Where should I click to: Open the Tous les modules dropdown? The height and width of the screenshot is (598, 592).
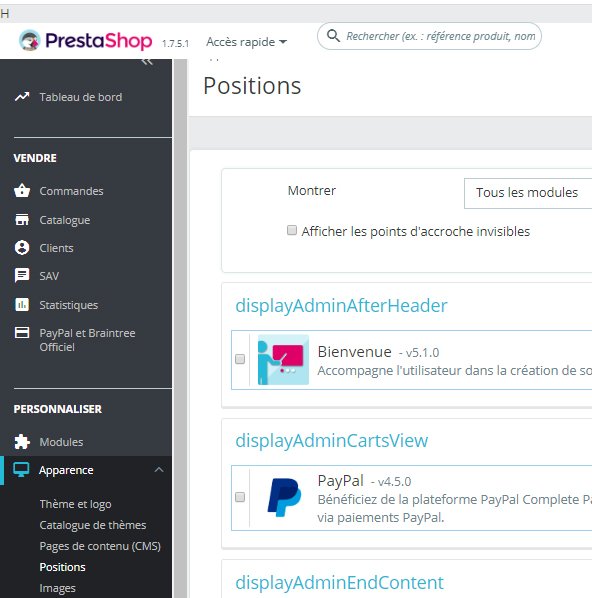(528, 193)
